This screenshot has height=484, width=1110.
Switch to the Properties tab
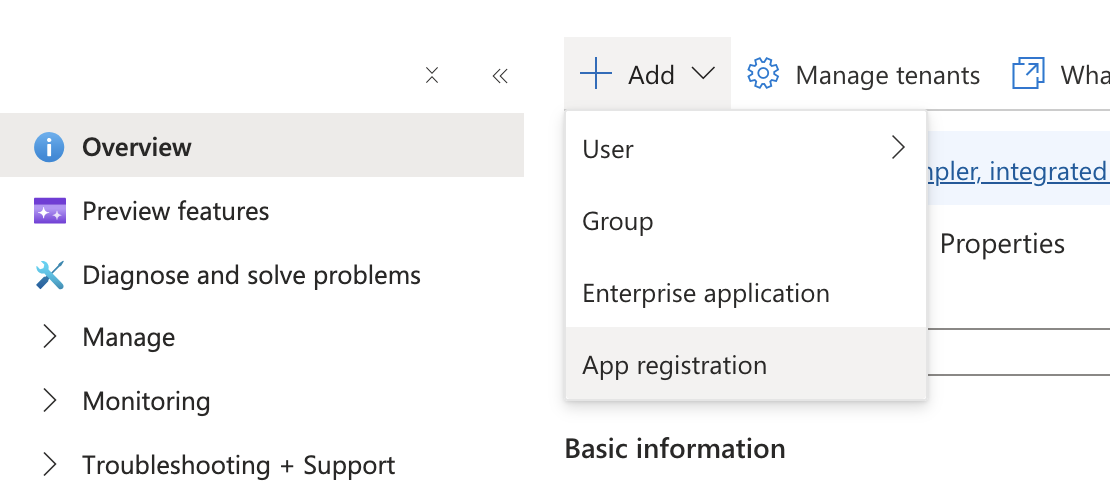click(x=1002, y=244)
